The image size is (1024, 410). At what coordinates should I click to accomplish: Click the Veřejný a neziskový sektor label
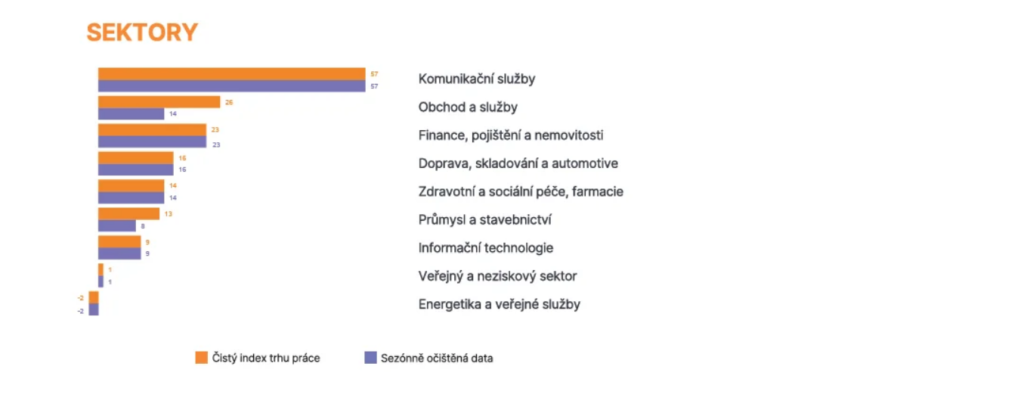[x=498, y=276]
